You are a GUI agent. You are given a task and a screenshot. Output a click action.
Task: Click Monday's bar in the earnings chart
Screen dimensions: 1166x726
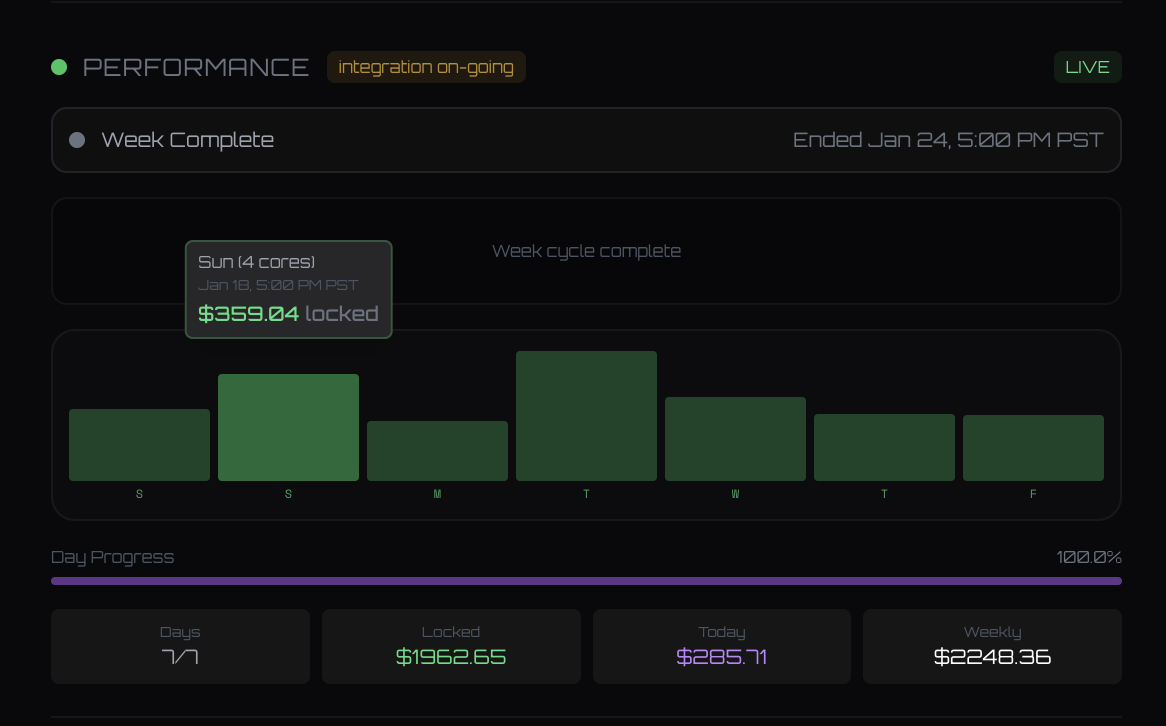tap(437, 449)
